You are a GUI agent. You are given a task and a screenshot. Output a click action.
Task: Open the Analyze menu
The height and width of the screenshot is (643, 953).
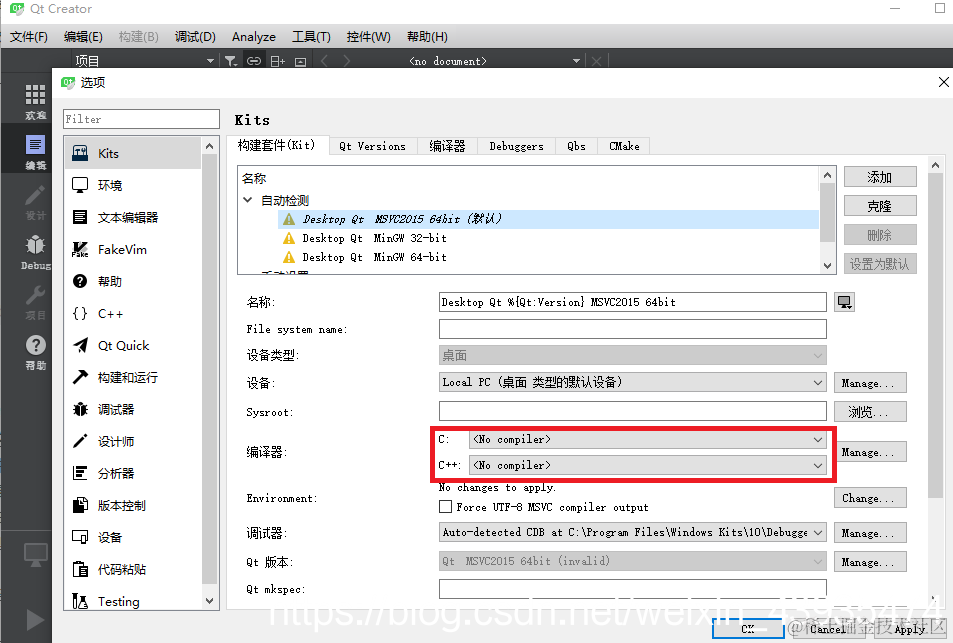click(253, 36)
